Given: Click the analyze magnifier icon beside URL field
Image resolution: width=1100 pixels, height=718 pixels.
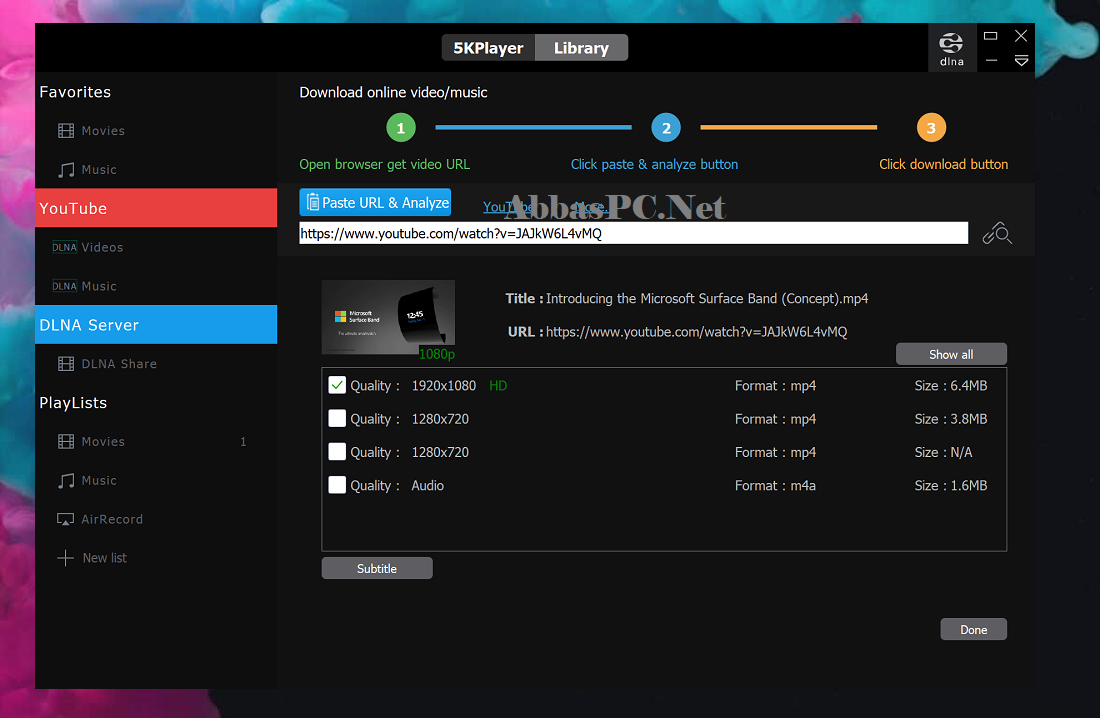Looking at the screenshot, I should click(997, 233).
